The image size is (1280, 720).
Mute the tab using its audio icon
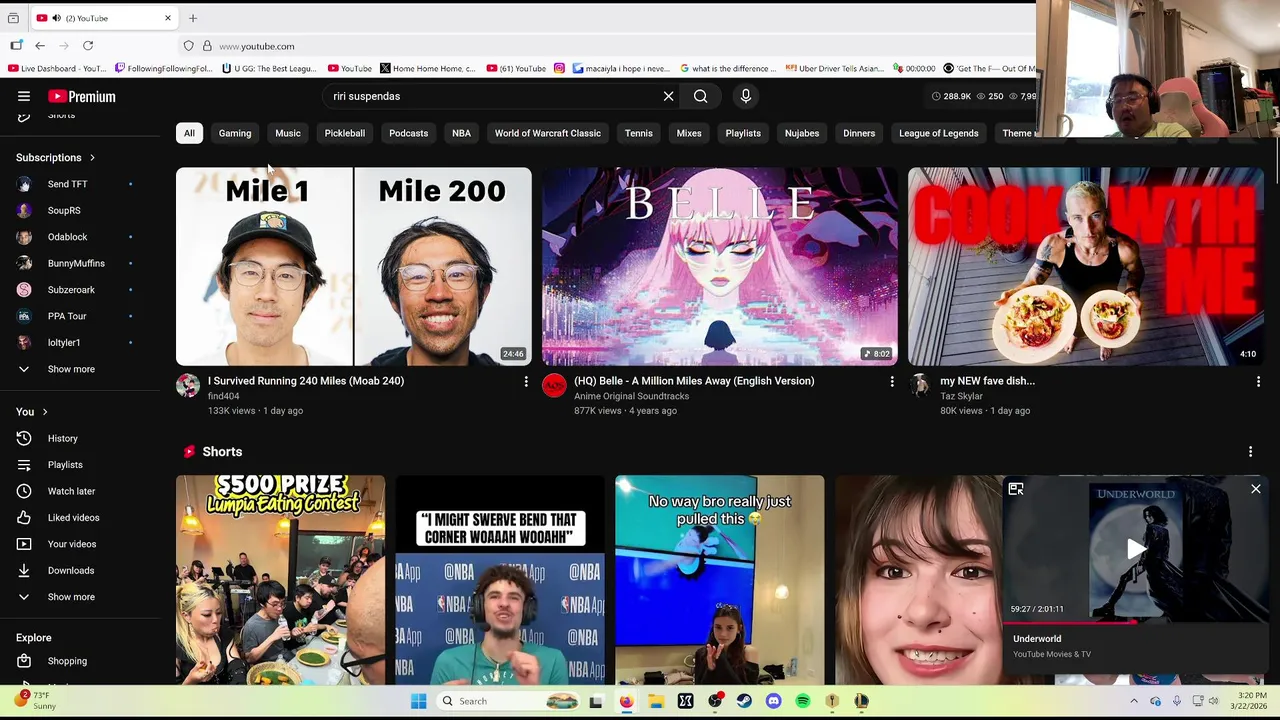[x=55, y=18]
